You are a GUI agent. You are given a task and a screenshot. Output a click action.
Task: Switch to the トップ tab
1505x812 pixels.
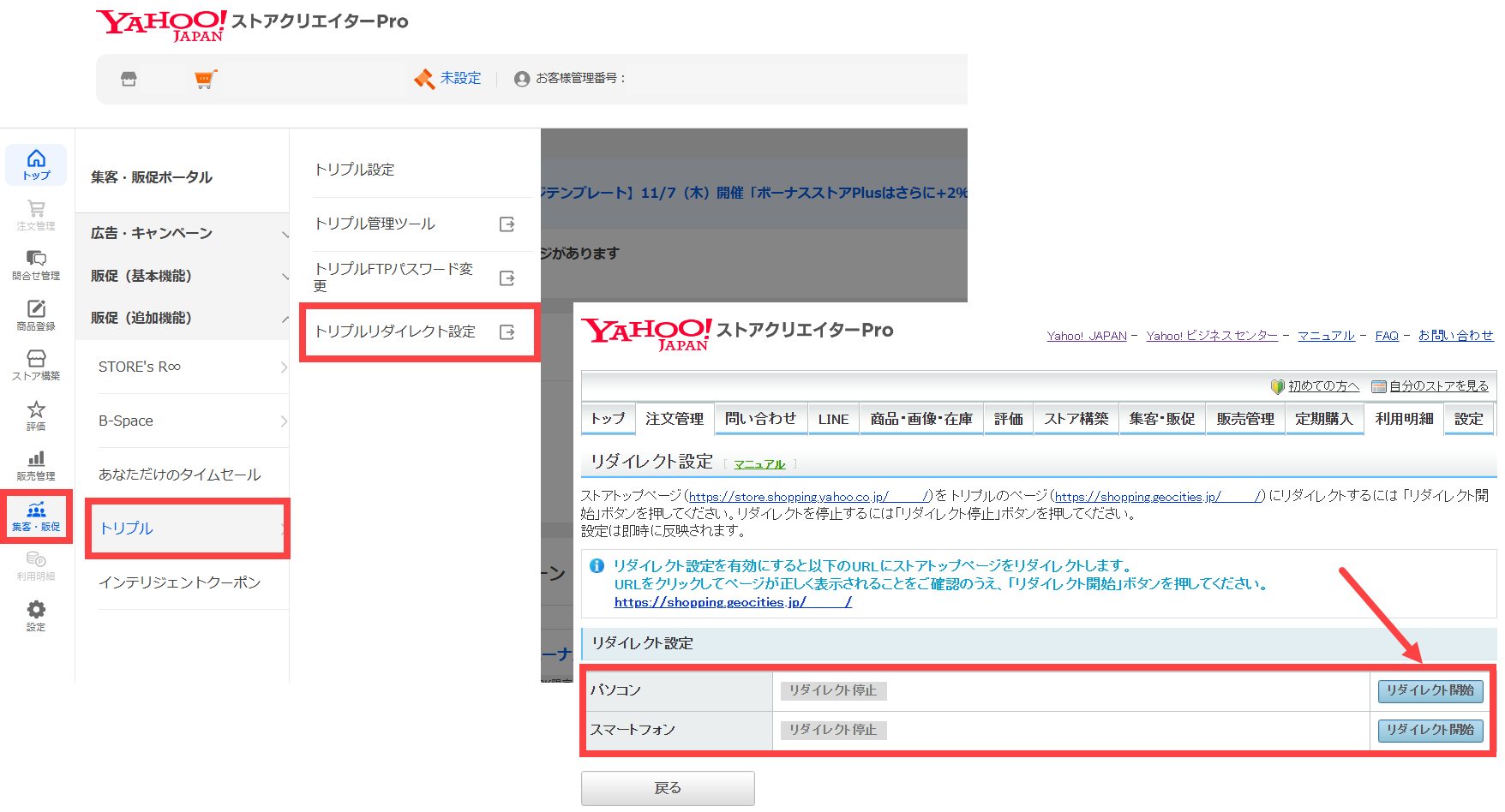(609, 419)
